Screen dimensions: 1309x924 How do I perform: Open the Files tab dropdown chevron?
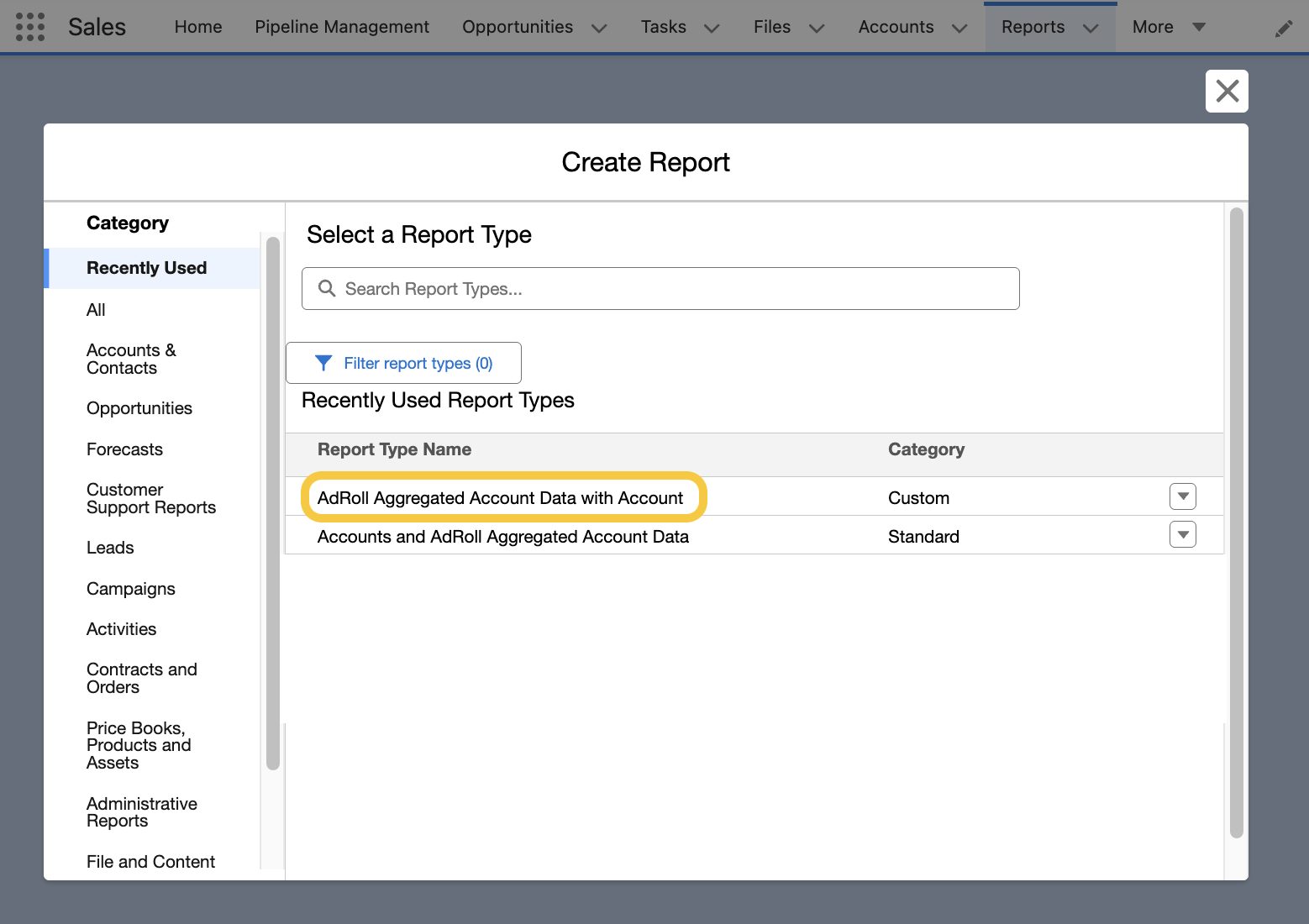[x=816, y=29]
